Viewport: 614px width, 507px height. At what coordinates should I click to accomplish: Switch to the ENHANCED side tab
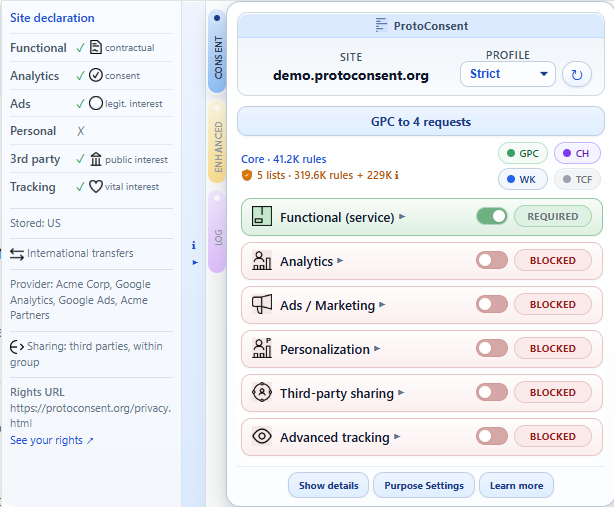(x=217, y=141)
